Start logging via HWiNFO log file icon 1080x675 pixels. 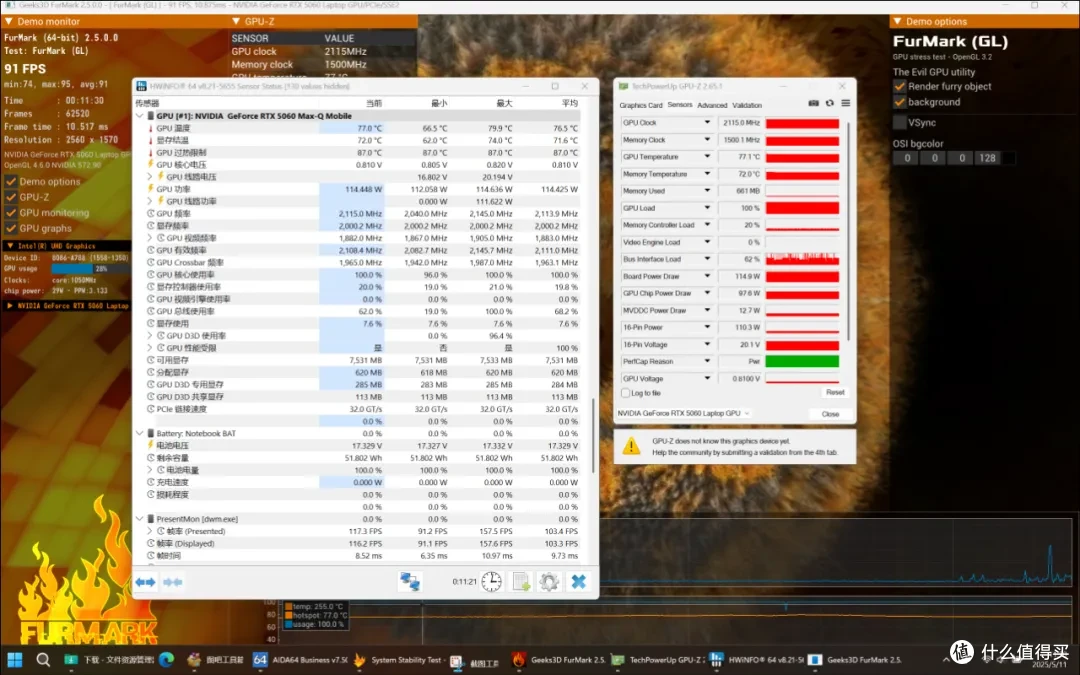click(521, 582)
